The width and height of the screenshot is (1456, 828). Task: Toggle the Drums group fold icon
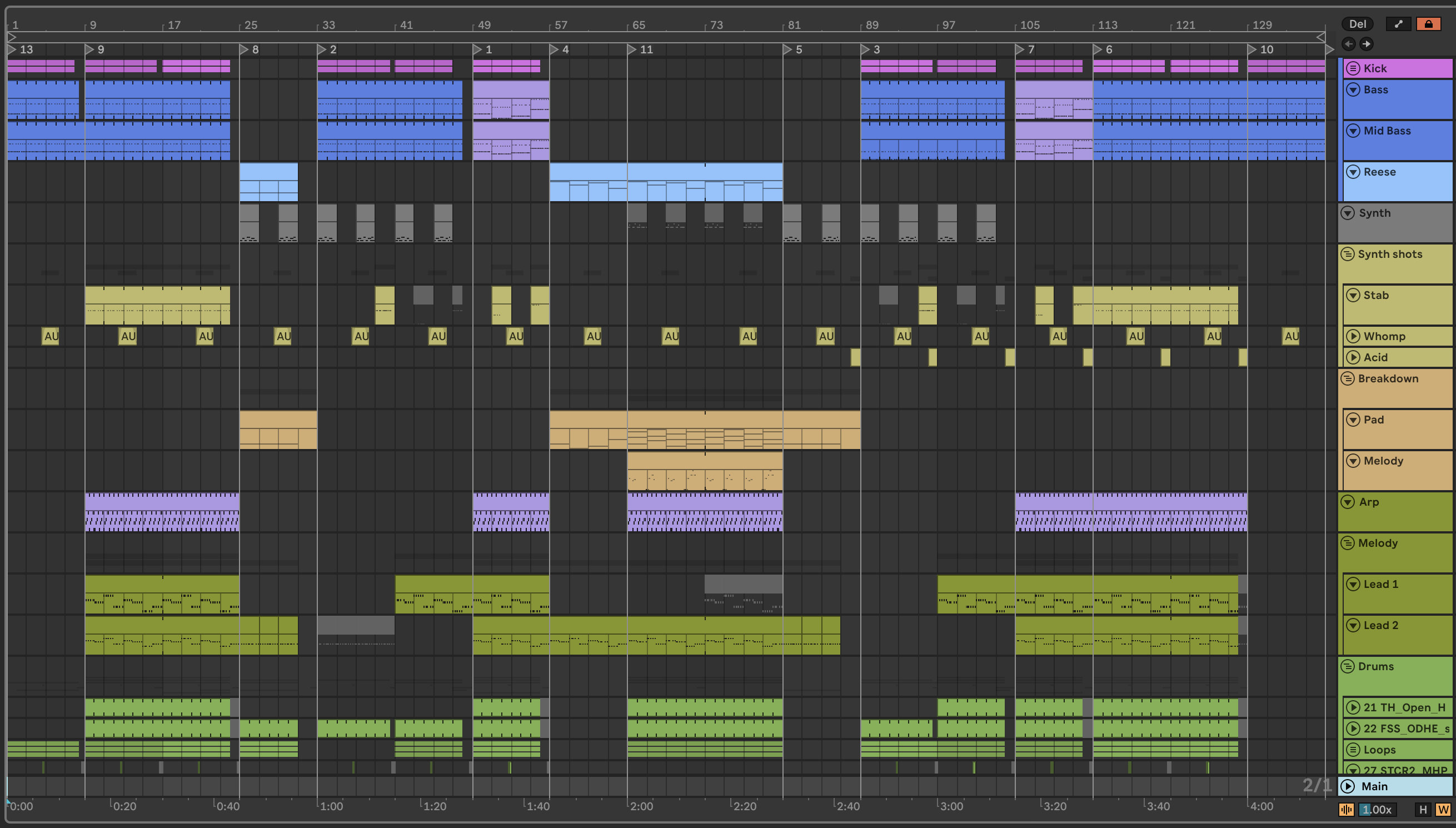1348,666
